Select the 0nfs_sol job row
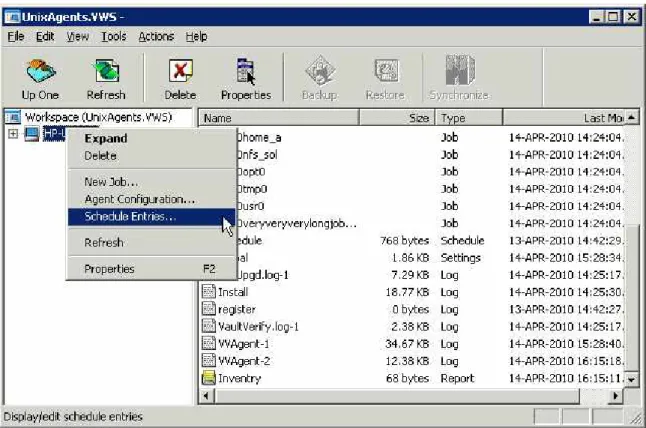 (x=431, y=154)
